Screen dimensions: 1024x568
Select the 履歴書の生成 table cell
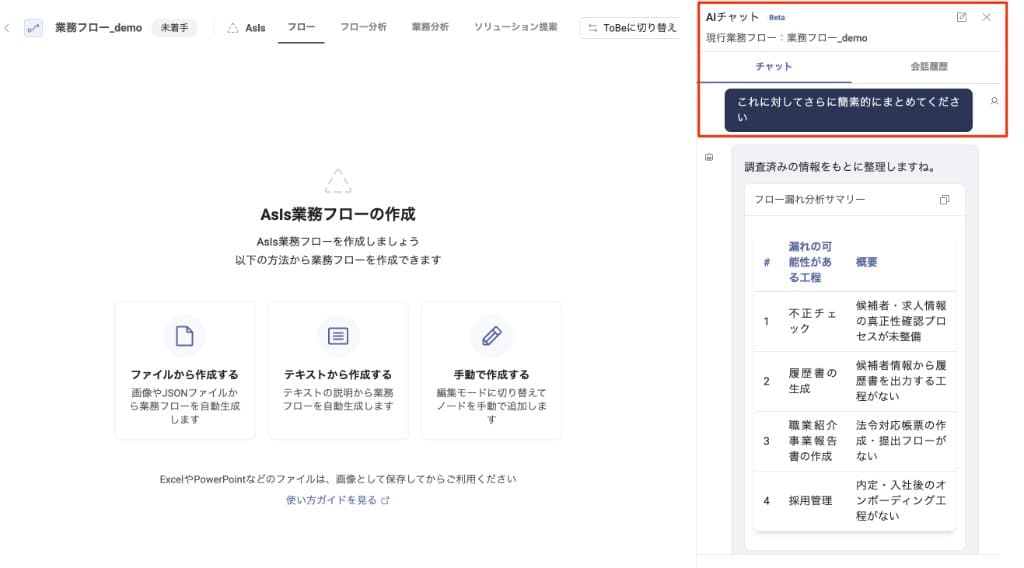[x=812, y=381]
